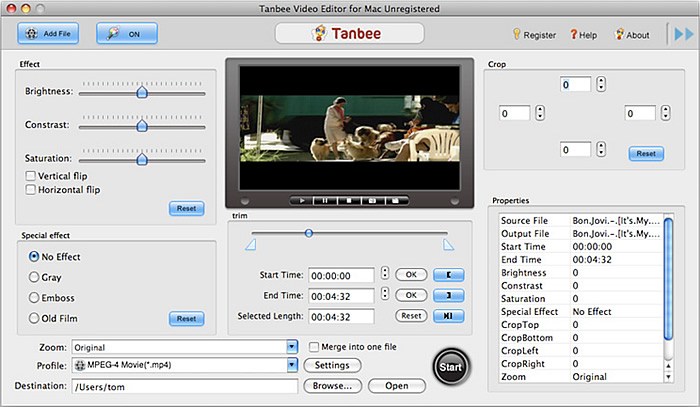Click the Properties scroll up arrow
The height and width of the screenshot is (407, 700).
tap(668, 366)
